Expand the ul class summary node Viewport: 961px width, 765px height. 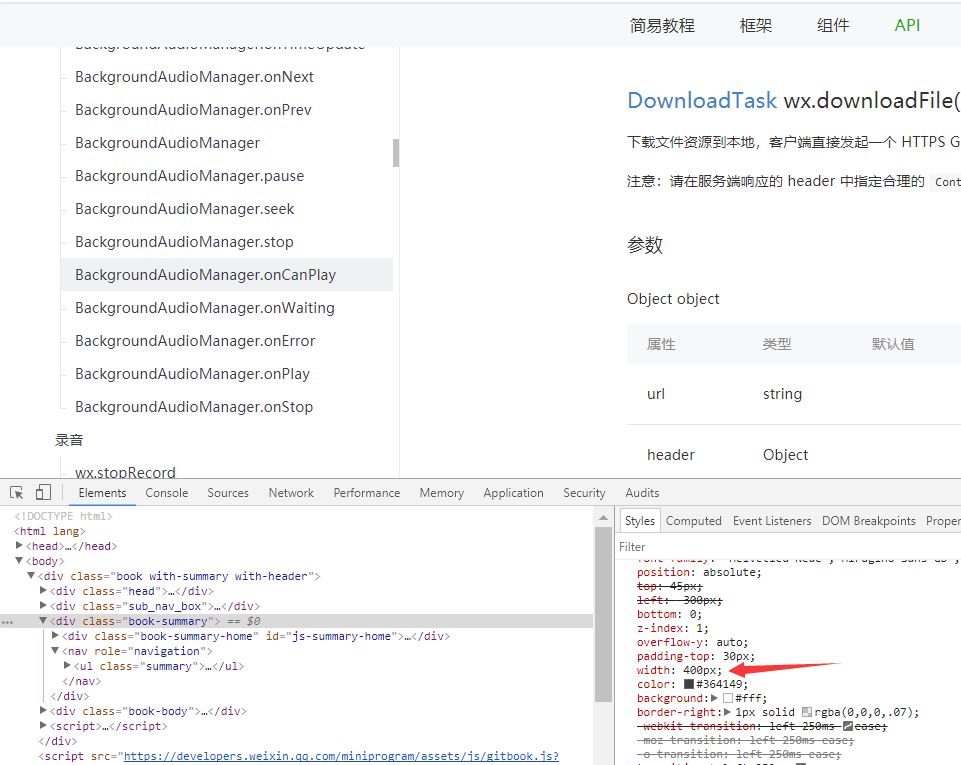[x=67, y=666]
